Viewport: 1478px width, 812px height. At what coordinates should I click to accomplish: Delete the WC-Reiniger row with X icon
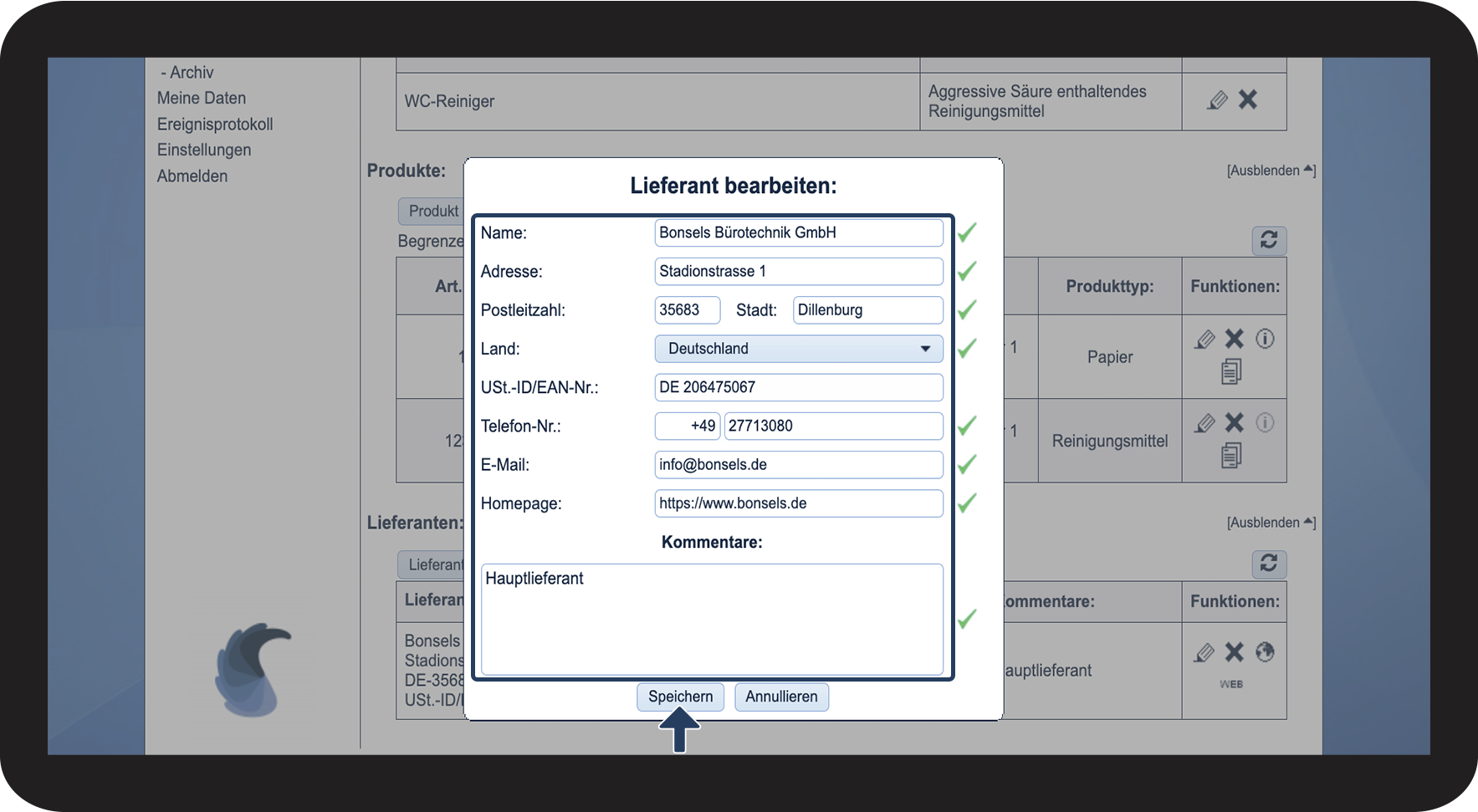click(1248, 100)
